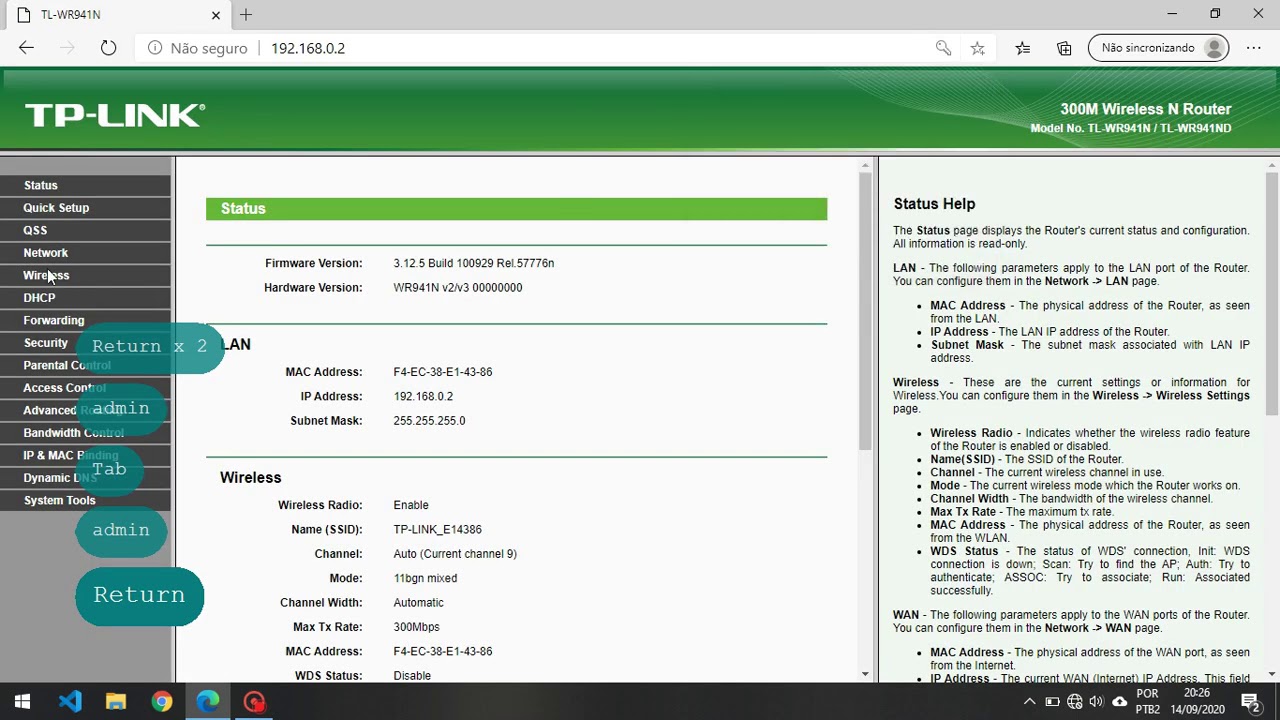Click the status panel scrollbar
1280x720 pixels.
click(x=866, y=310)
